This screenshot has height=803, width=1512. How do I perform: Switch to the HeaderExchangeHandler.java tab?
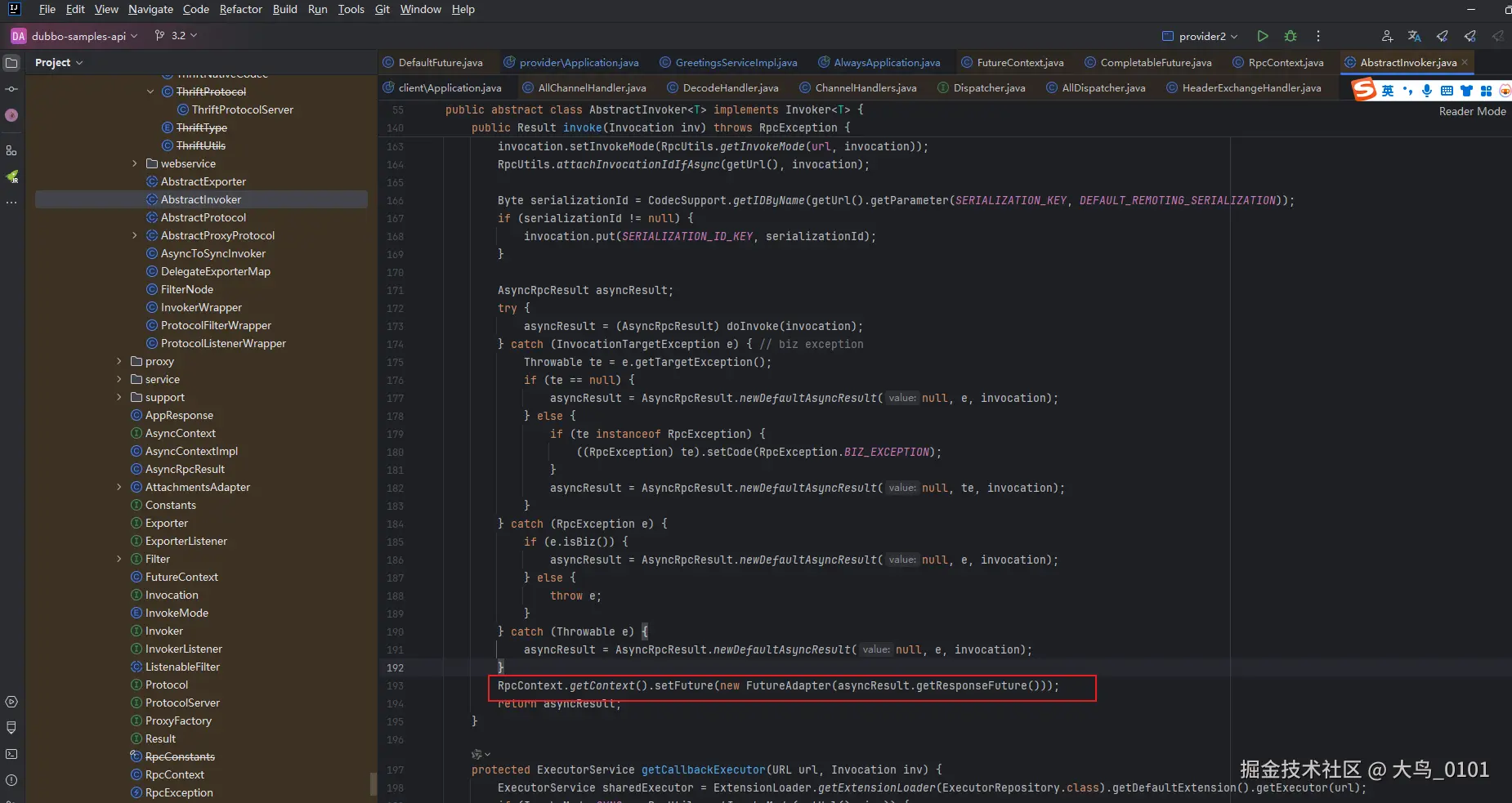[1243, 88]
